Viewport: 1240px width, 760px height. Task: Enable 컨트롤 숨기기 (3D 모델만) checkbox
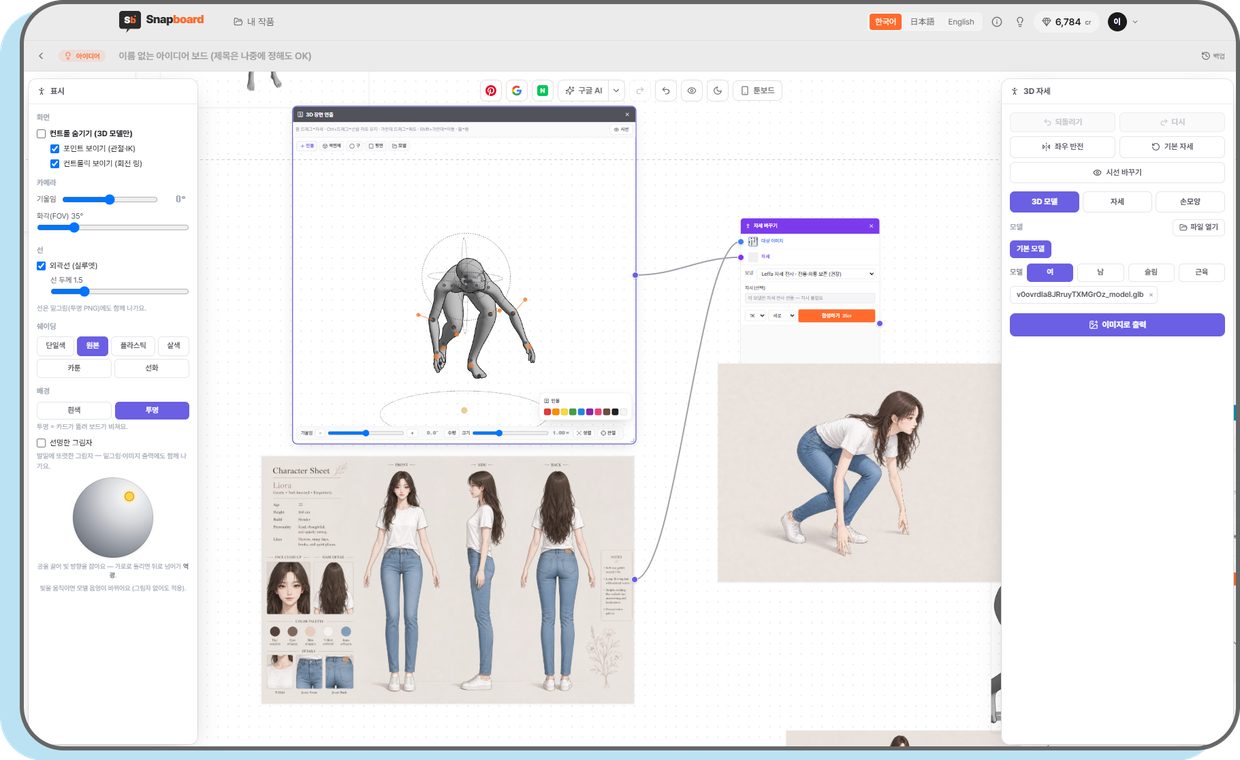point(42,133)
